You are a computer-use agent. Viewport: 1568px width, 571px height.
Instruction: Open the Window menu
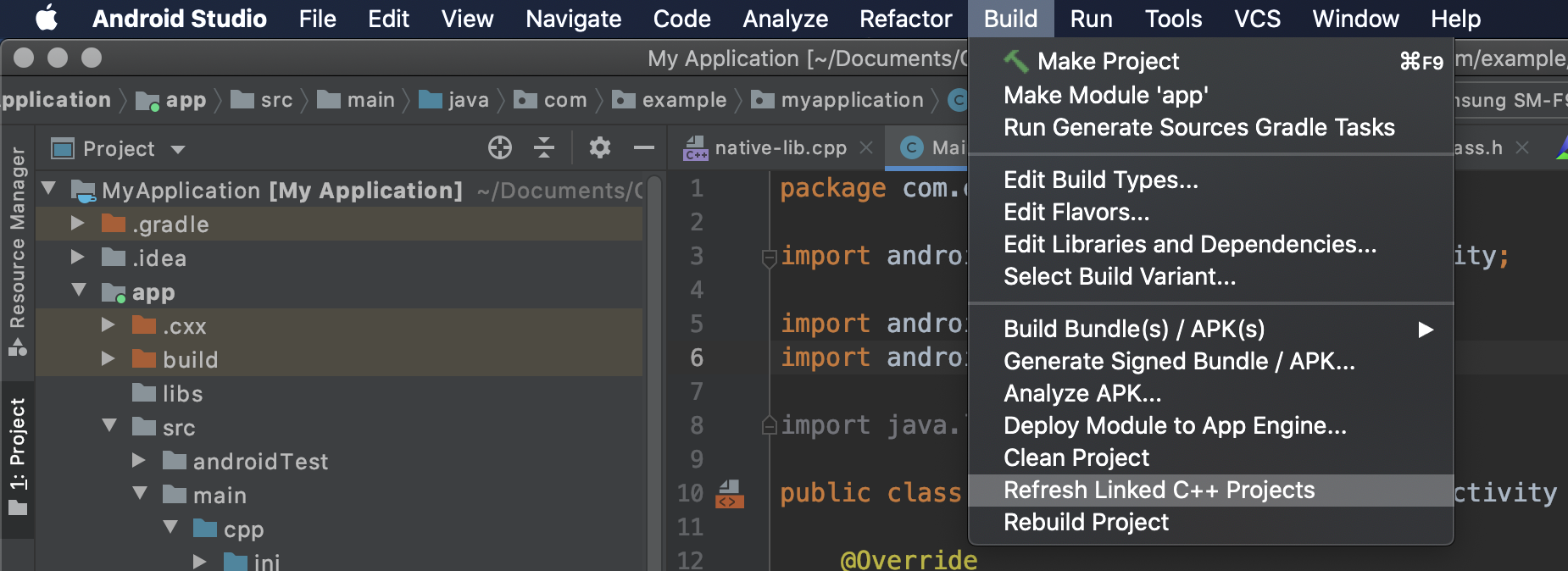[1355, 18]
